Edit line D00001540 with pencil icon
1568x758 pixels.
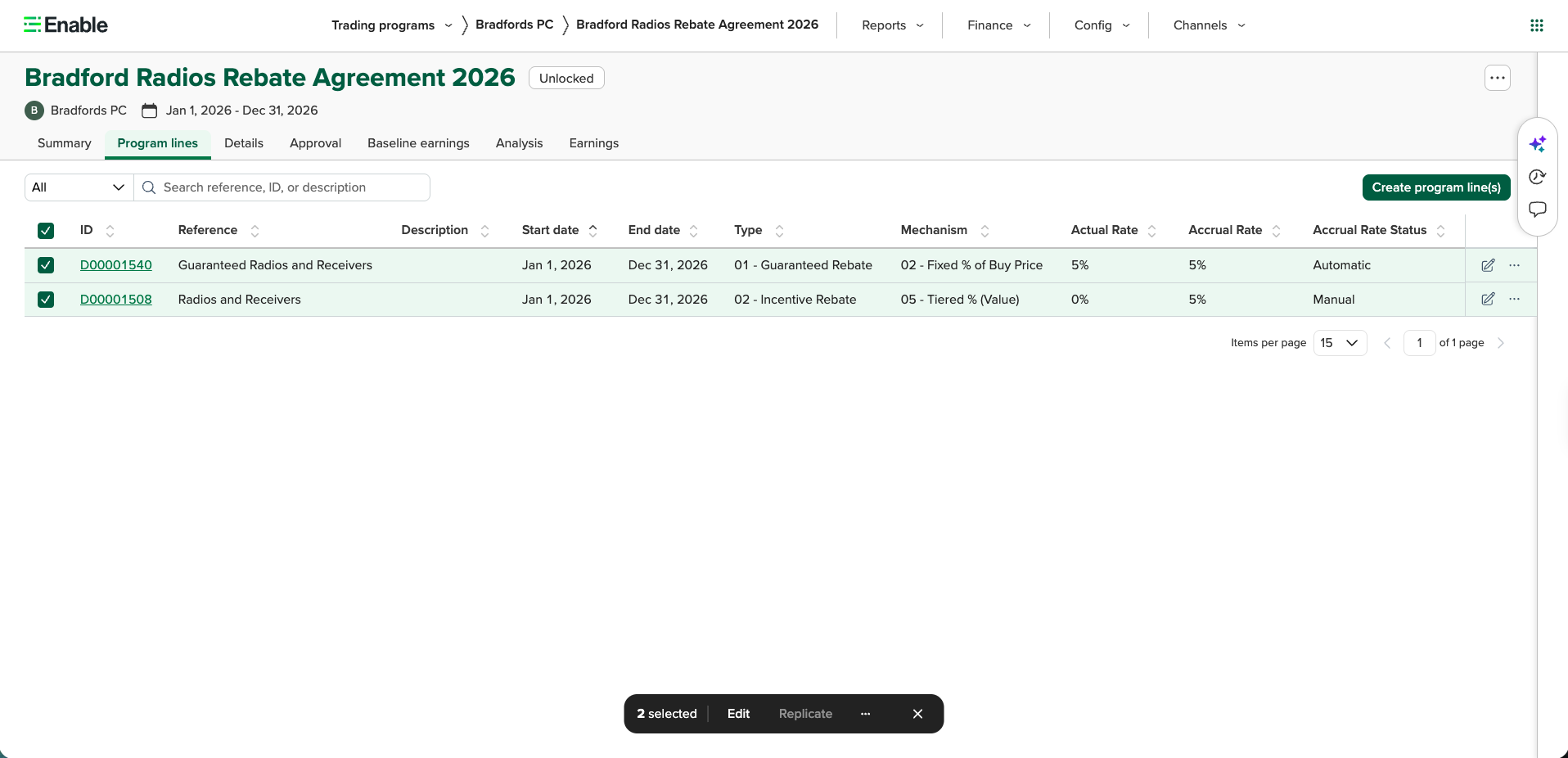pyautogui.click(x=1488, y=265)
